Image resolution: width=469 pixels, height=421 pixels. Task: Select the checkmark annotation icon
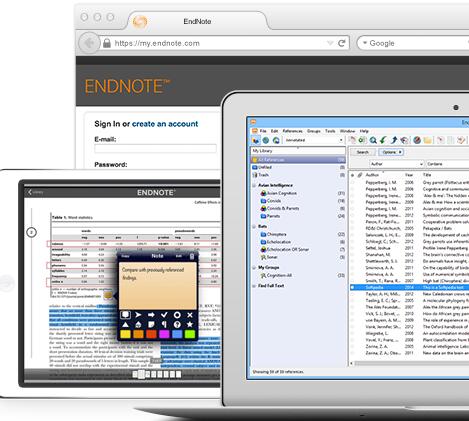[x=164, y=315]
